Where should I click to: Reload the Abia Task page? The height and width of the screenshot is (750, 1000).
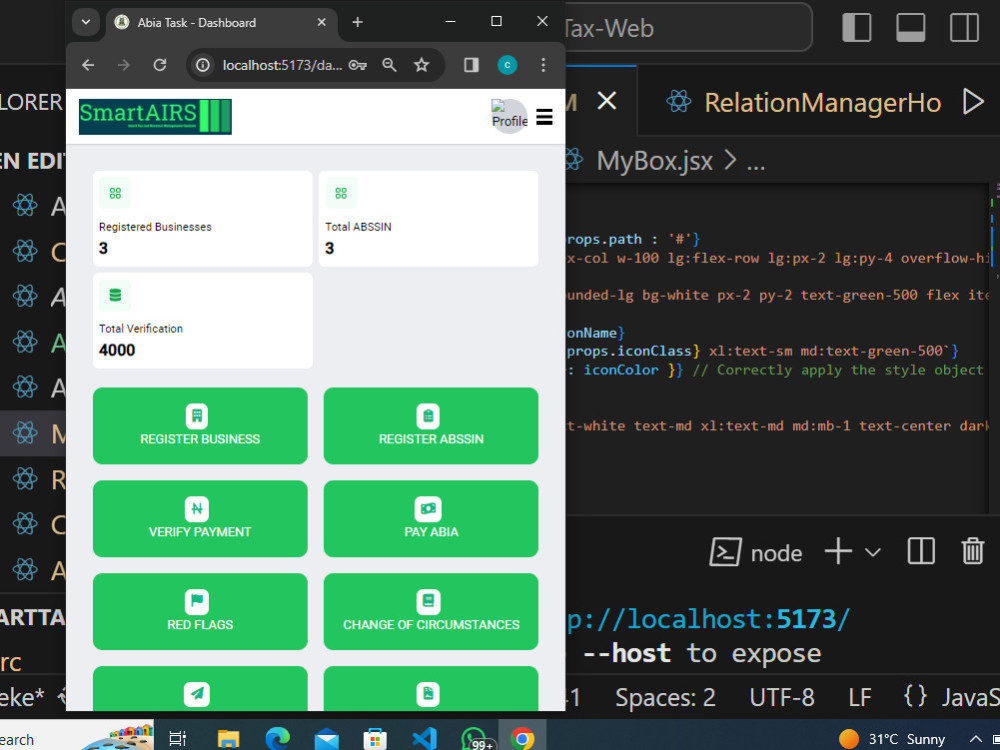coord(160,65)
